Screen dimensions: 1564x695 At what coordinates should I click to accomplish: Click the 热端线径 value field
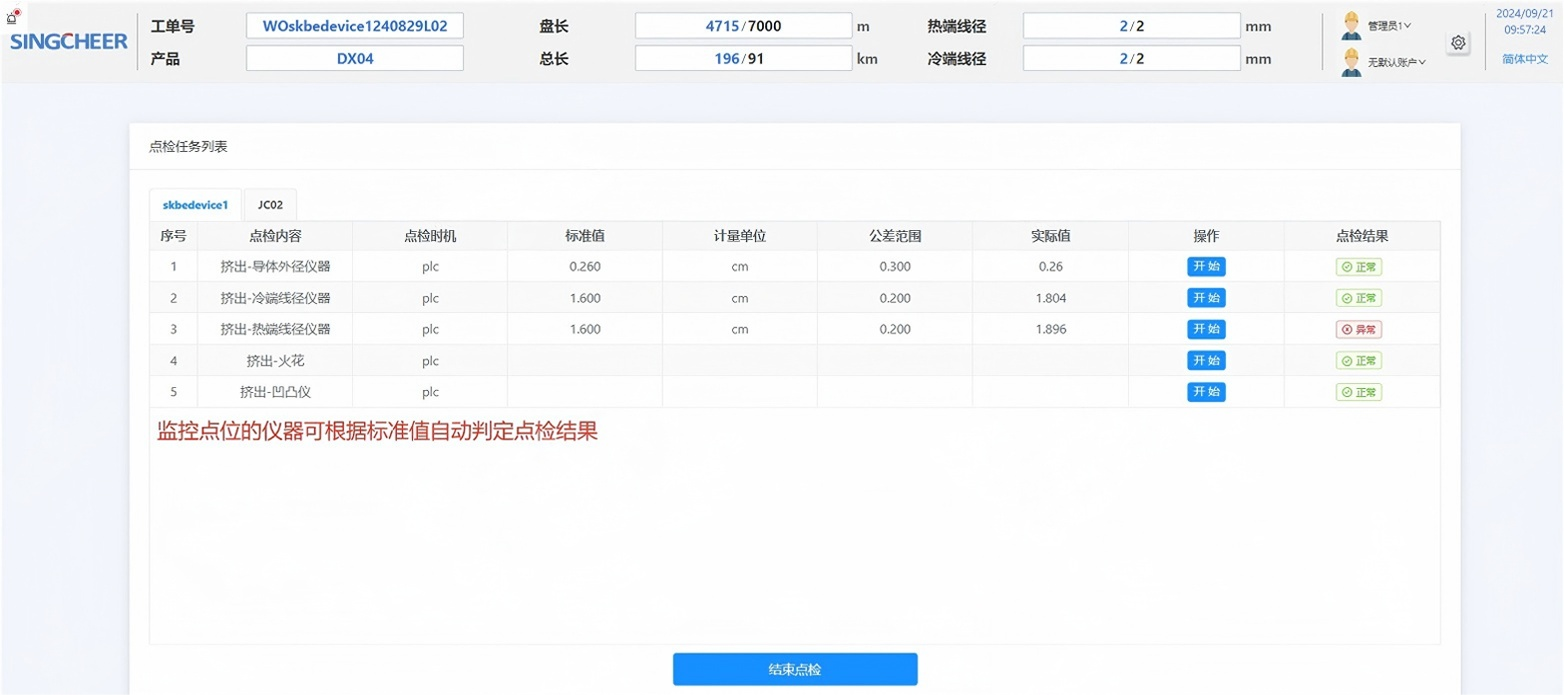[1131, 26]
